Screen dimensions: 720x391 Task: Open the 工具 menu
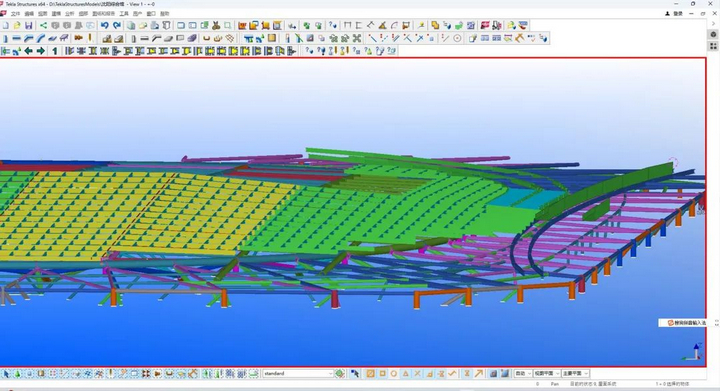(124, 14)
